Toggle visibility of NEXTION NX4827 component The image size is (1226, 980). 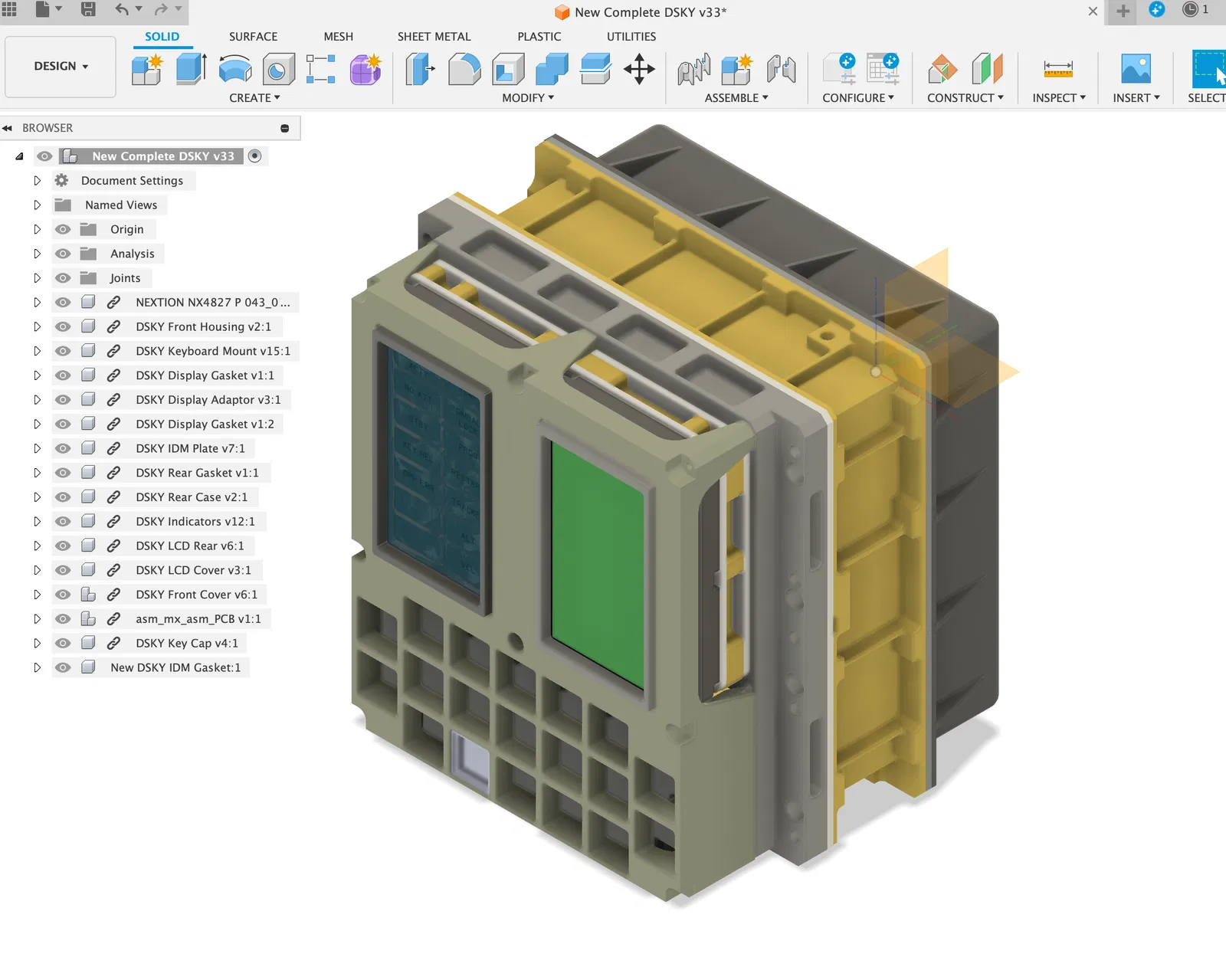click(63, 303)
